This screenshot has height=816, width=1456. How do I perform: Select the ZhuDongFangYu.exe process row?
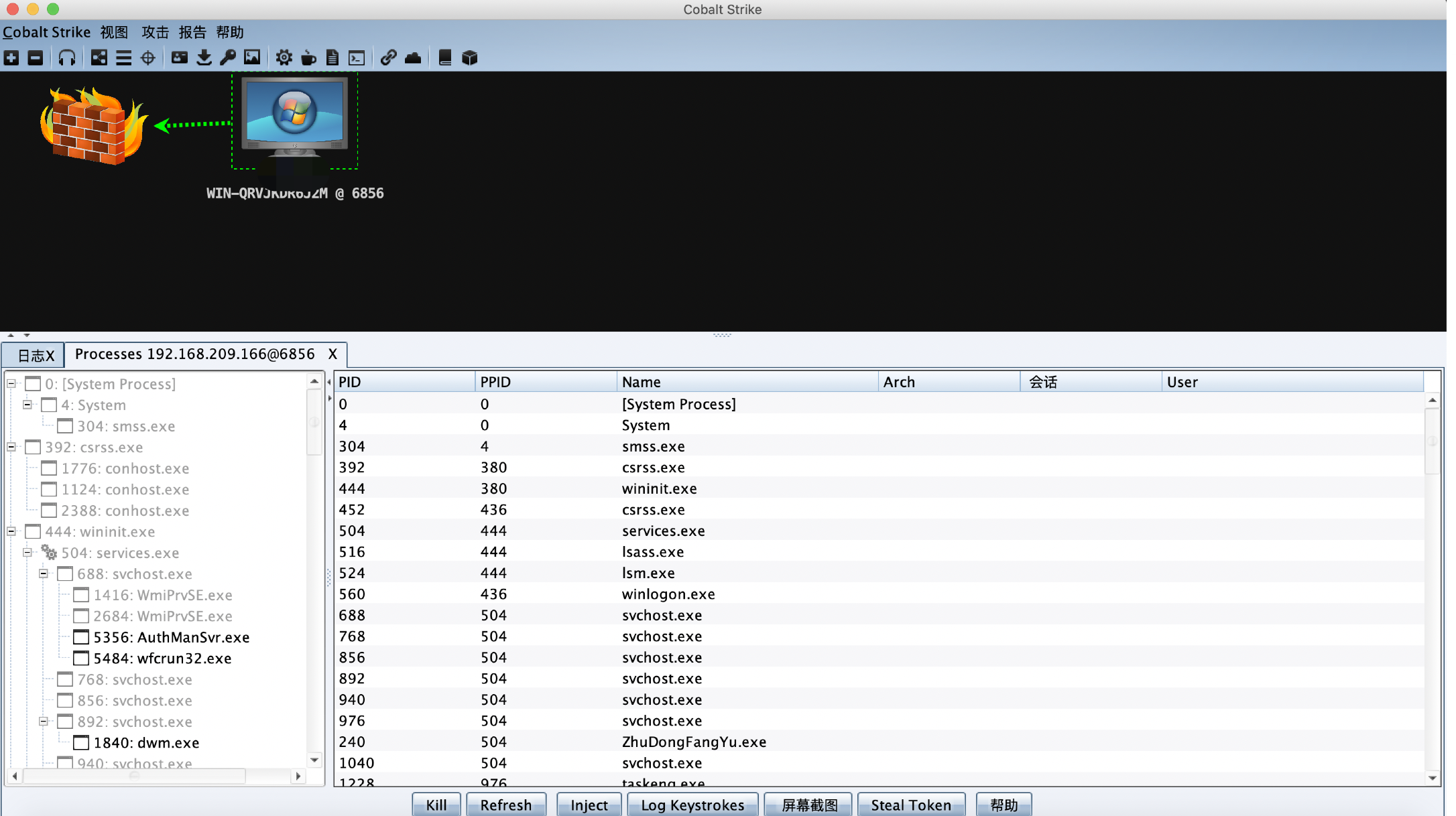693,742
